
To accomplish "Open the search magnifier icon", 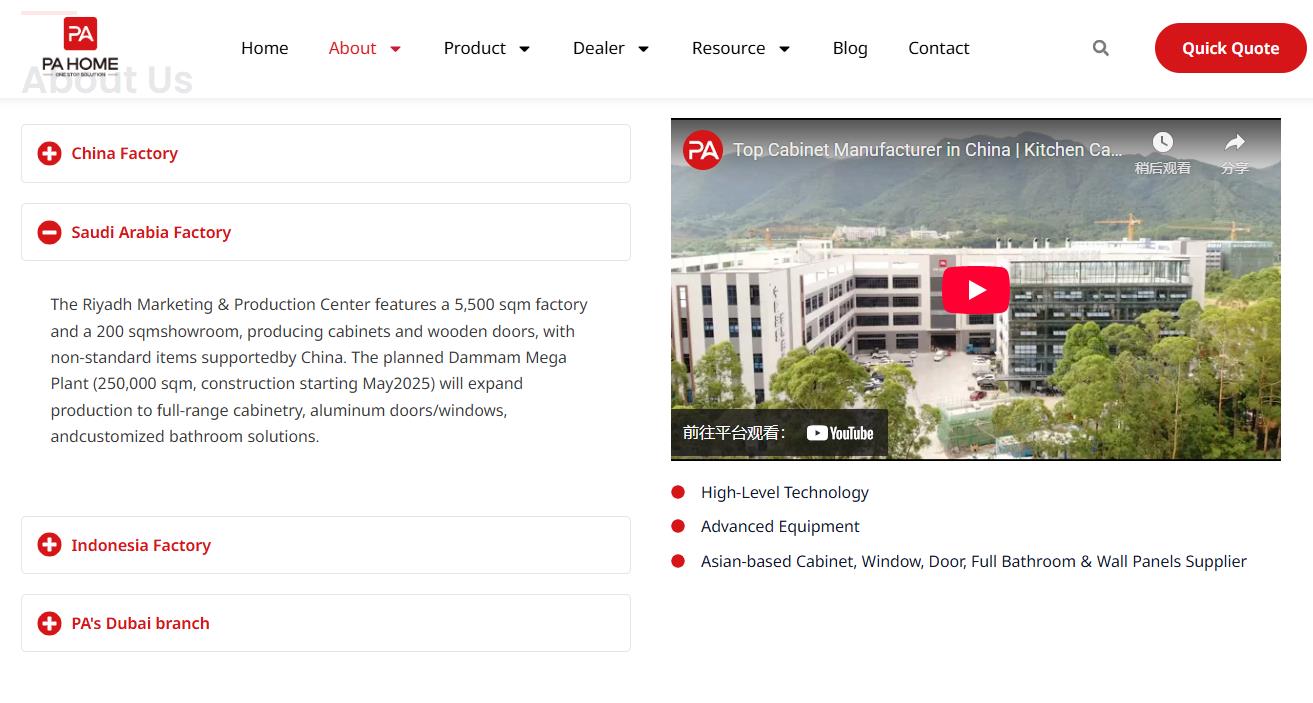I will 1101,48.
